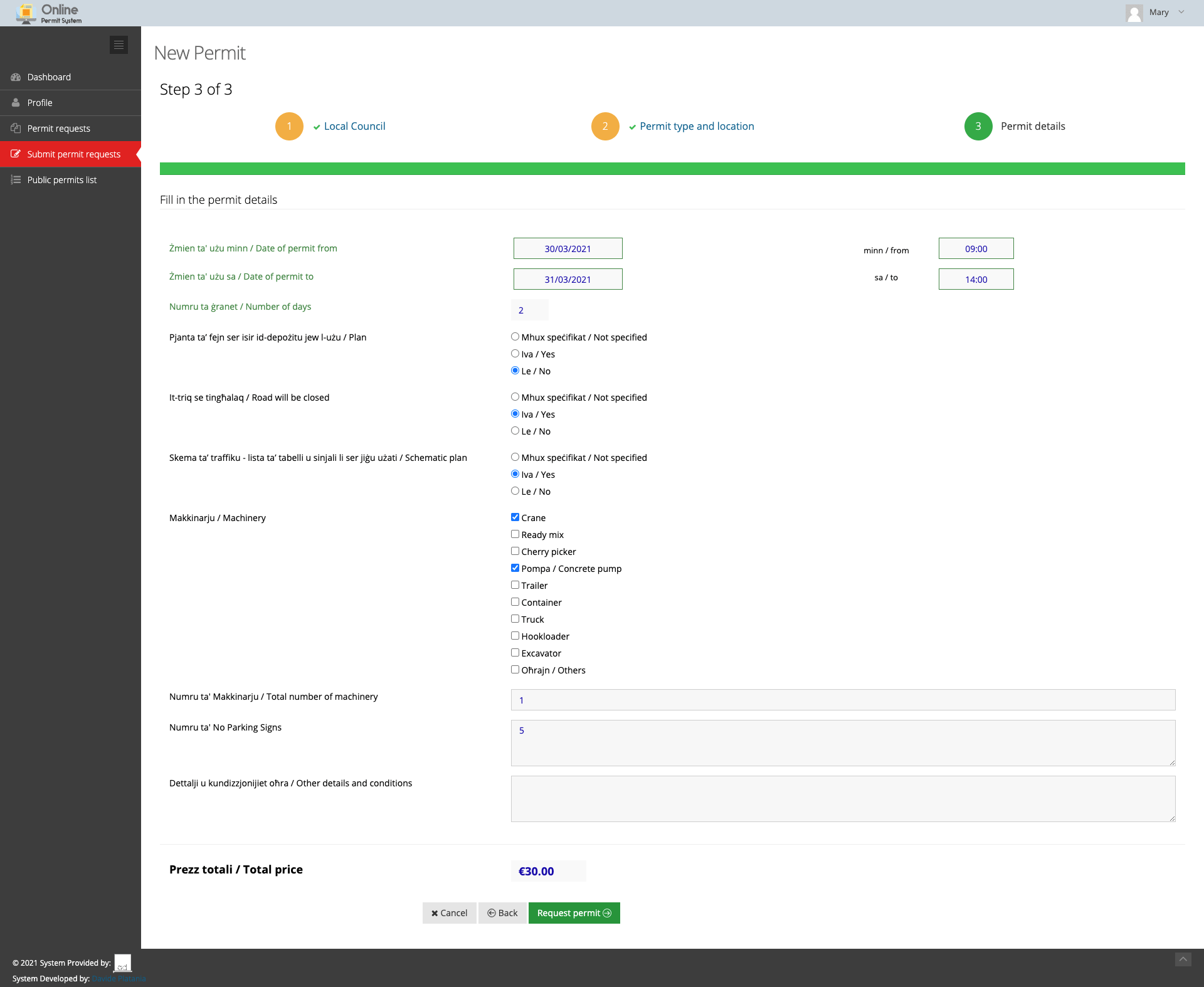The image size is (1204, 987).
Task: Open the Dashboard from the sidebar
Action: tap(48, 77)
